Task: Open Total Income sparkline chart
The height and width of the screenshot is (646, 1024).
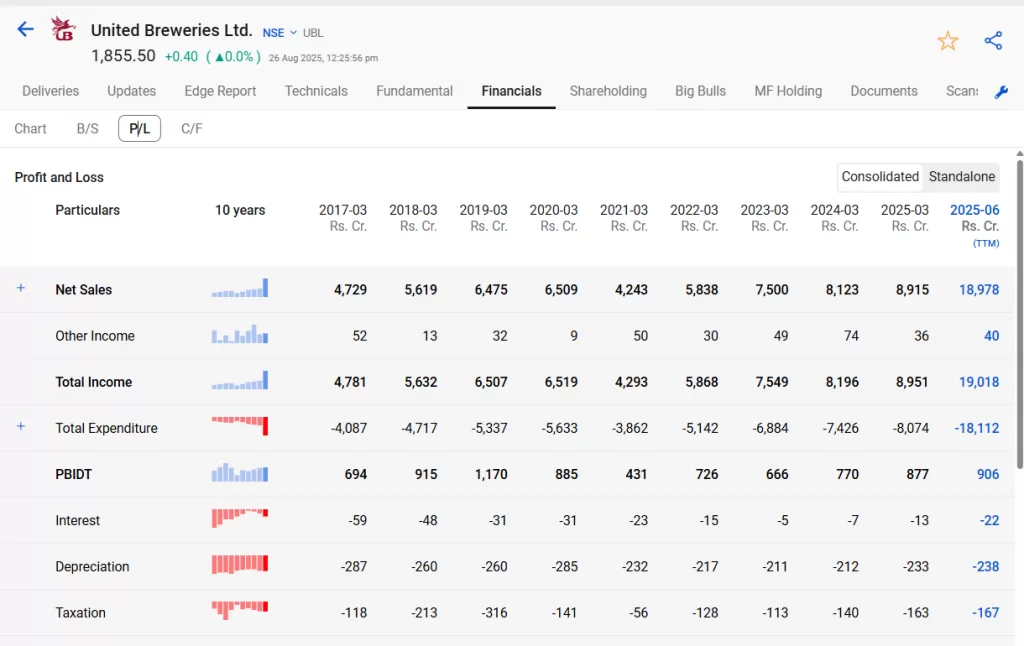Action: [x=240, y=381]
